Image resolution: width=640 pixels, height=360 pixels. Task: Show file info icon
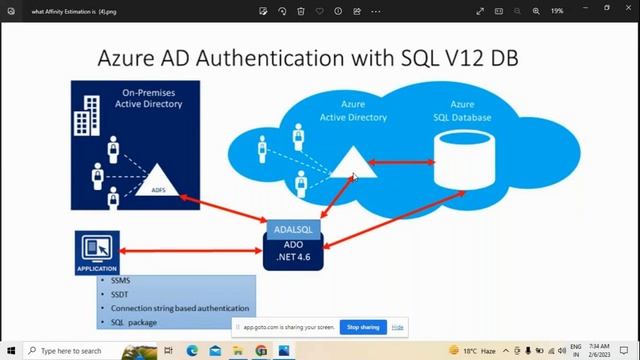pyautogui.click(x=338, y=11)
